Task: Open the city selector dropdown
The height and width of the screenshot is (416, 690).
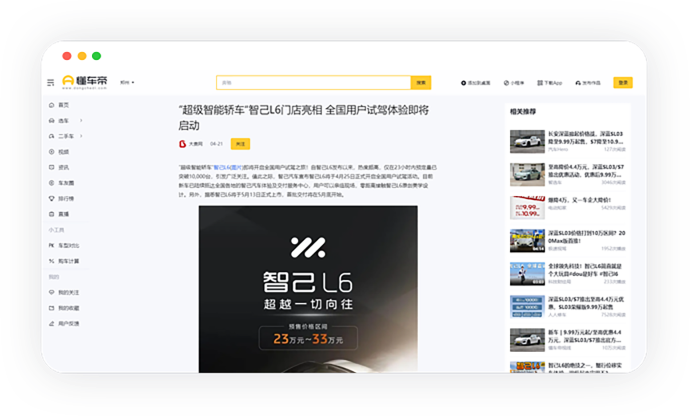Action: click(x=127, y=82)
